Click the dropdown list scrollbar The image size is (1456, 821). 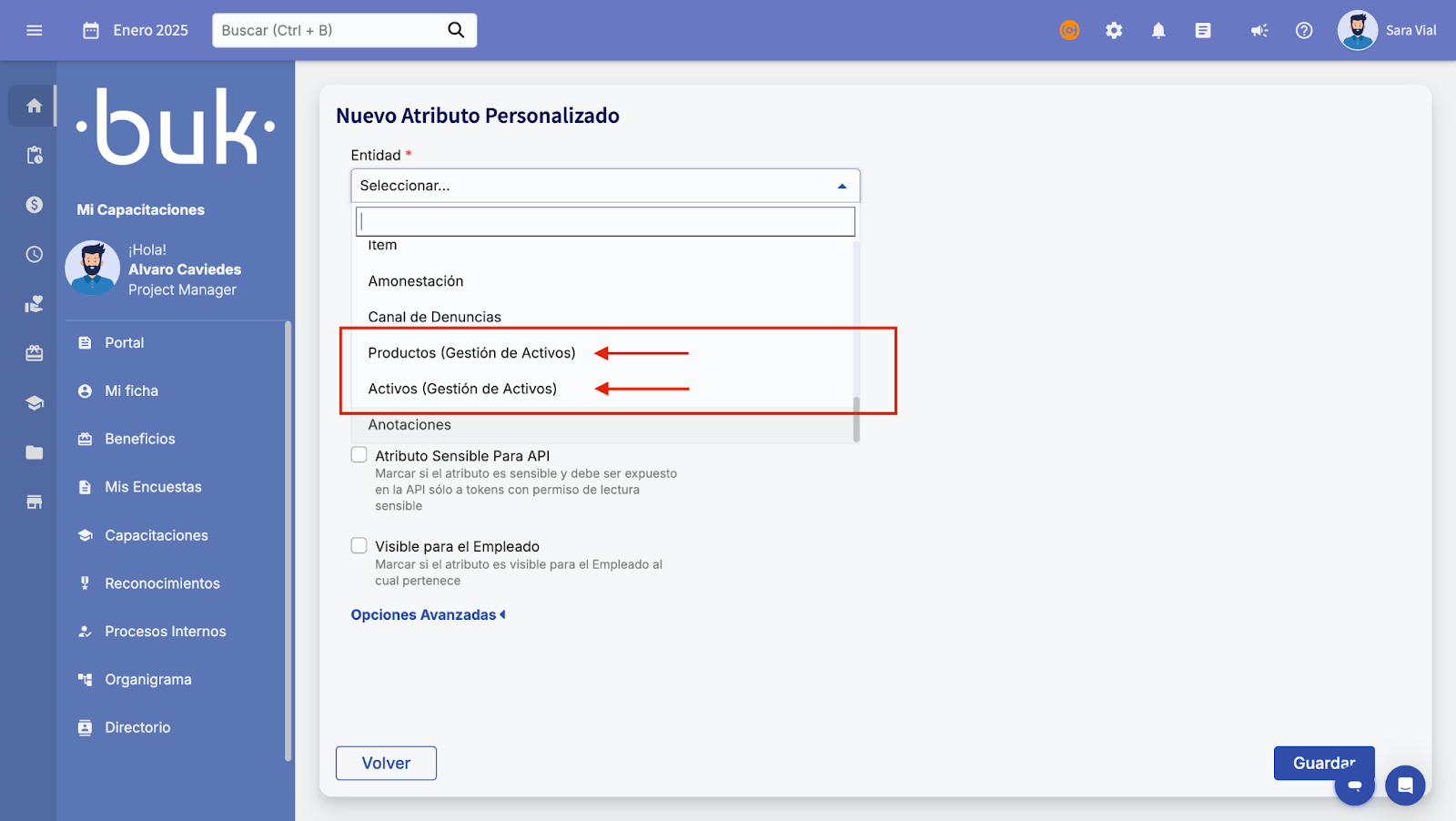[855, 419]
